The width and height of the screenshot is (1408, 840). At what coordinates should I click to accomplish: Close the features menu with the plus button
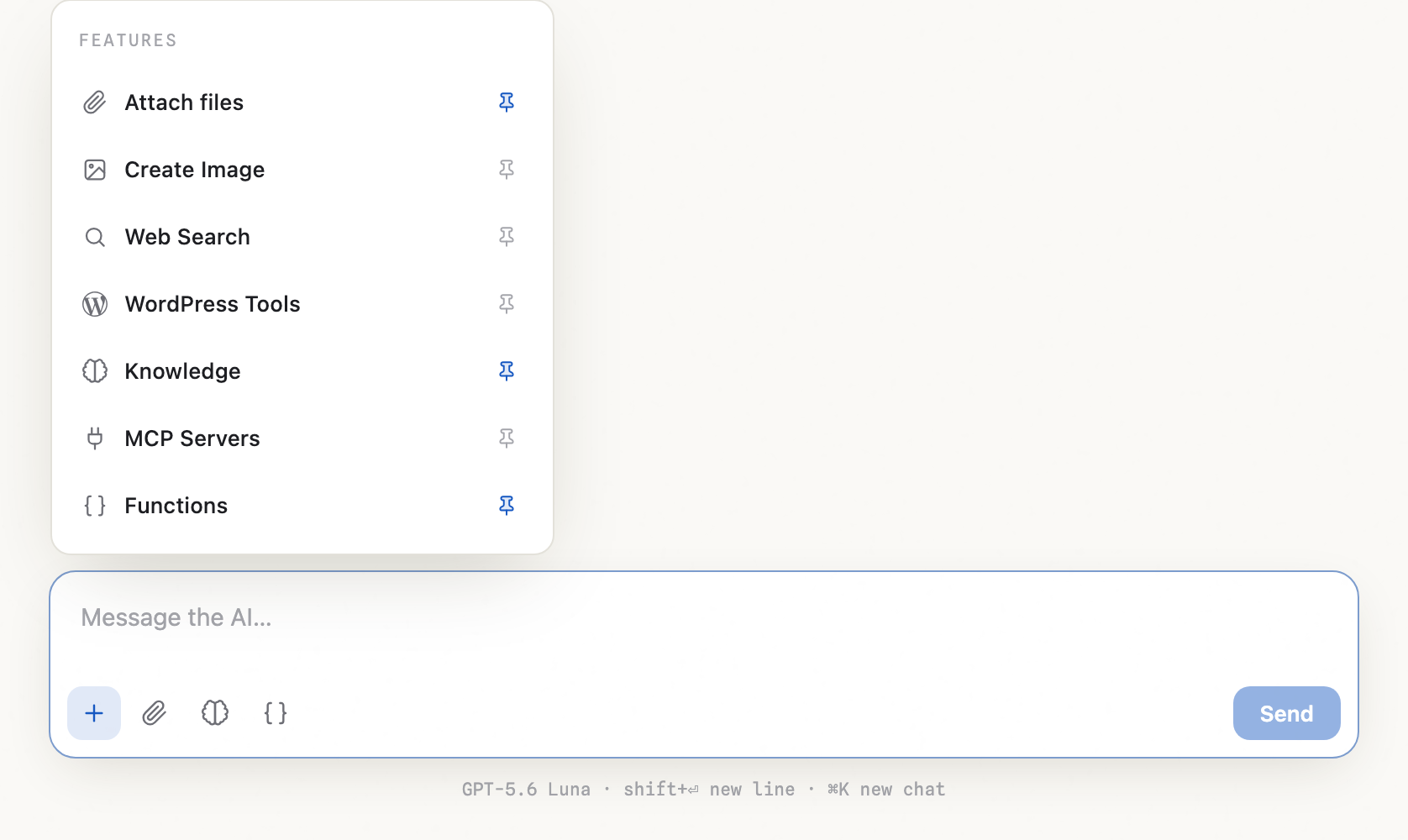(94, 713)
